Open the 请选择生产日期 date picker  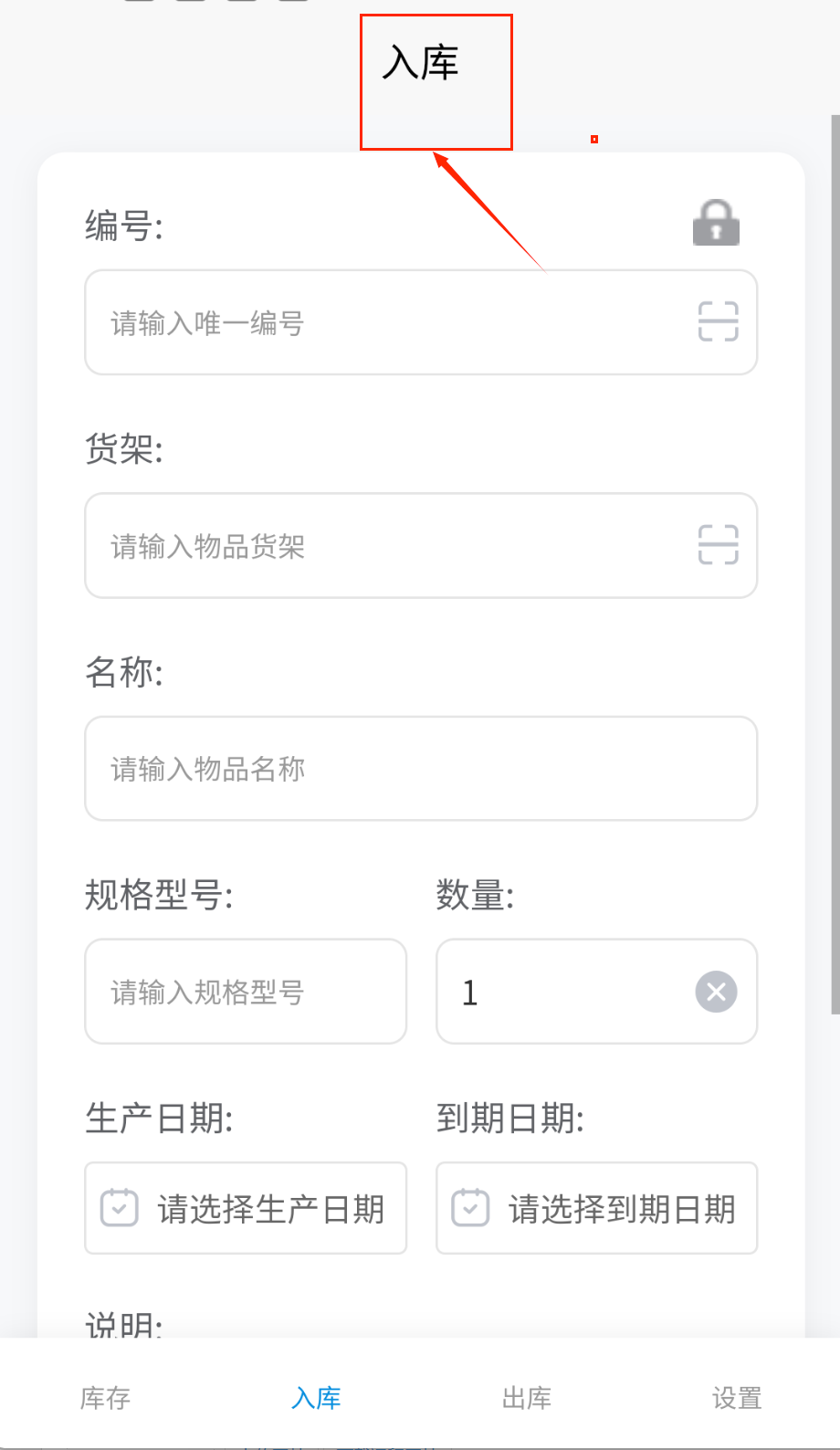coord(270,1209)
